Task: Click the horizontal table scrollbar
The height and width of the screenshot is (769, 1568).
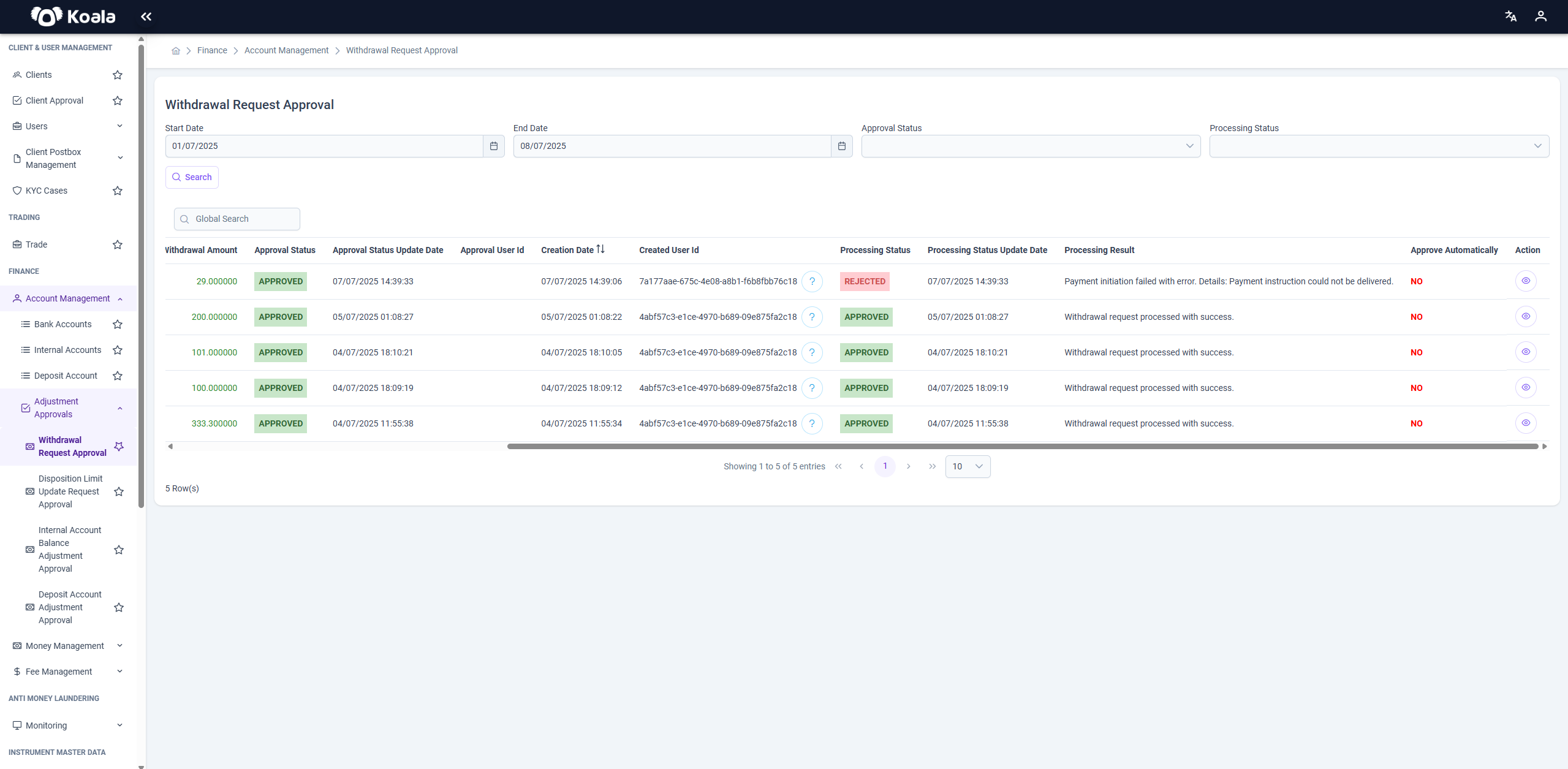Action: coord(1022,446)
